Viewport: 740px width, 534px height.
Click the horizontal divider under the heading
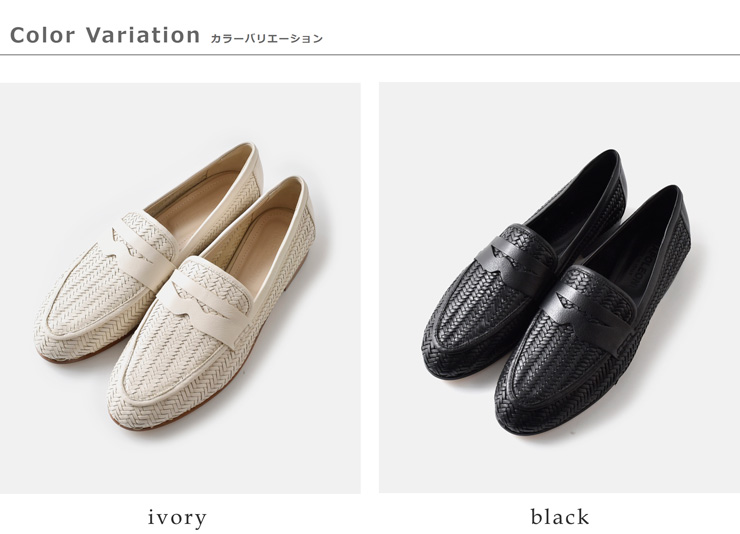pos(370,55)
